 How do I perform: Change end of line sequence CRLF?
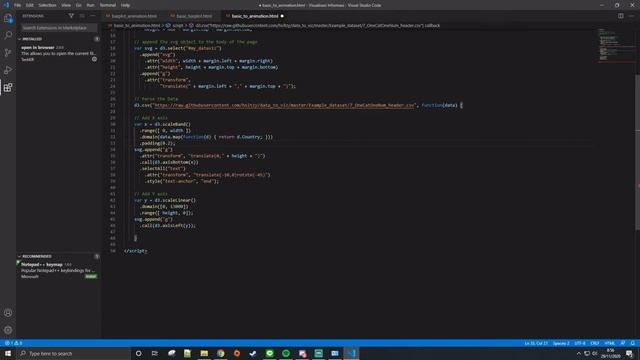click(x=595, y=343)
